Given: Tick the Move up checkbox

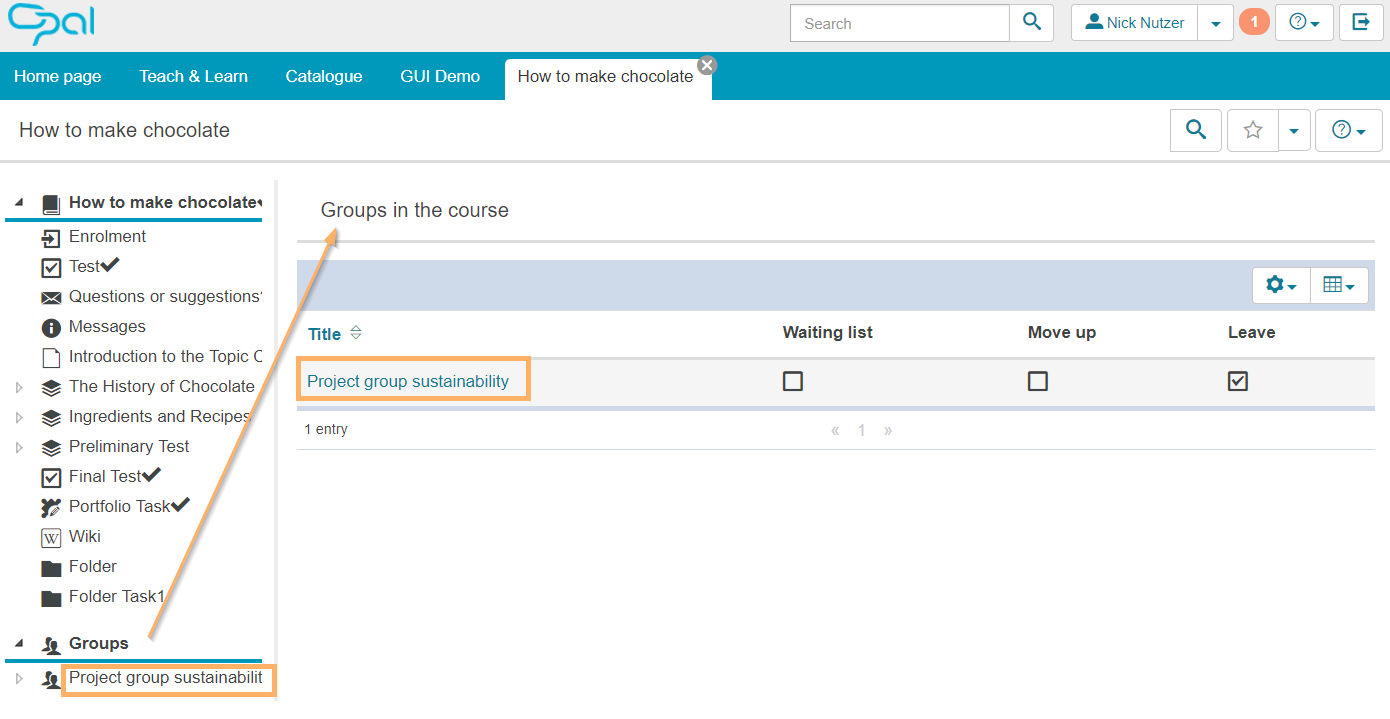Looking at the screenshot, I should pyautogui.click(x=1038, y=381).
